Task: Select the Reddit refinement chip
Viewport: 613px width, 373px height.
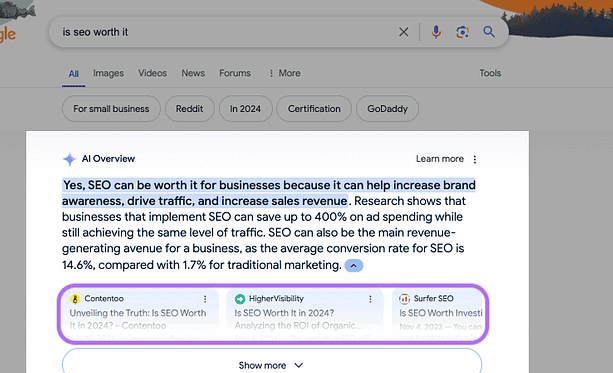Action: pos(190,109)
